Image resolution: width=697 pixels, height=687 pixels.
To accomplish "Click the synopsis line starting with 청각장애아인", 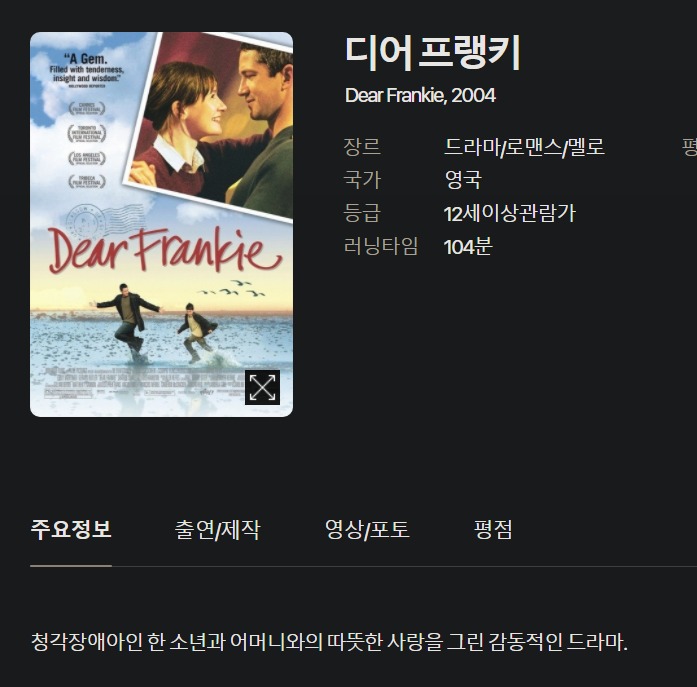I will pyautogui.click(x=329, y=642).
